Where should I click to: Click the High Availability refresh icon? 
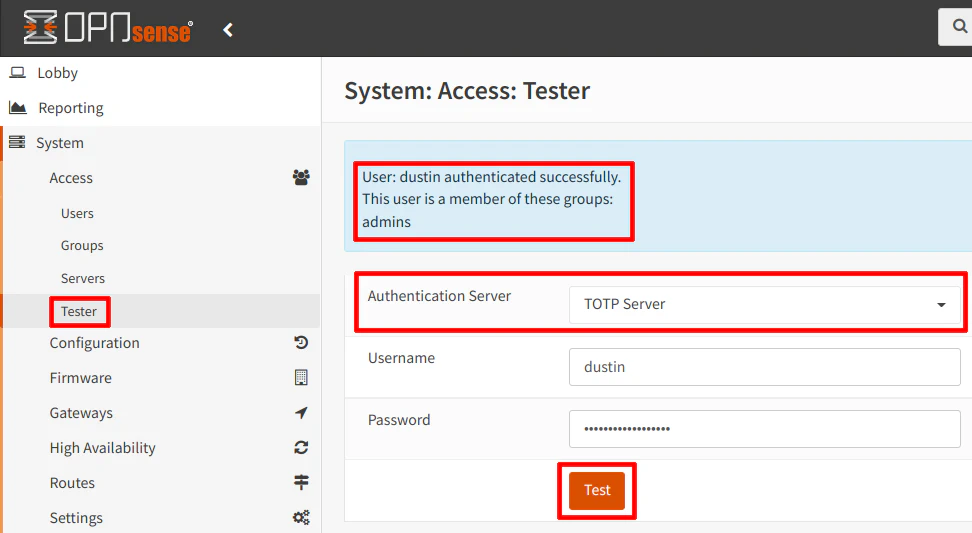pos(301,447)
